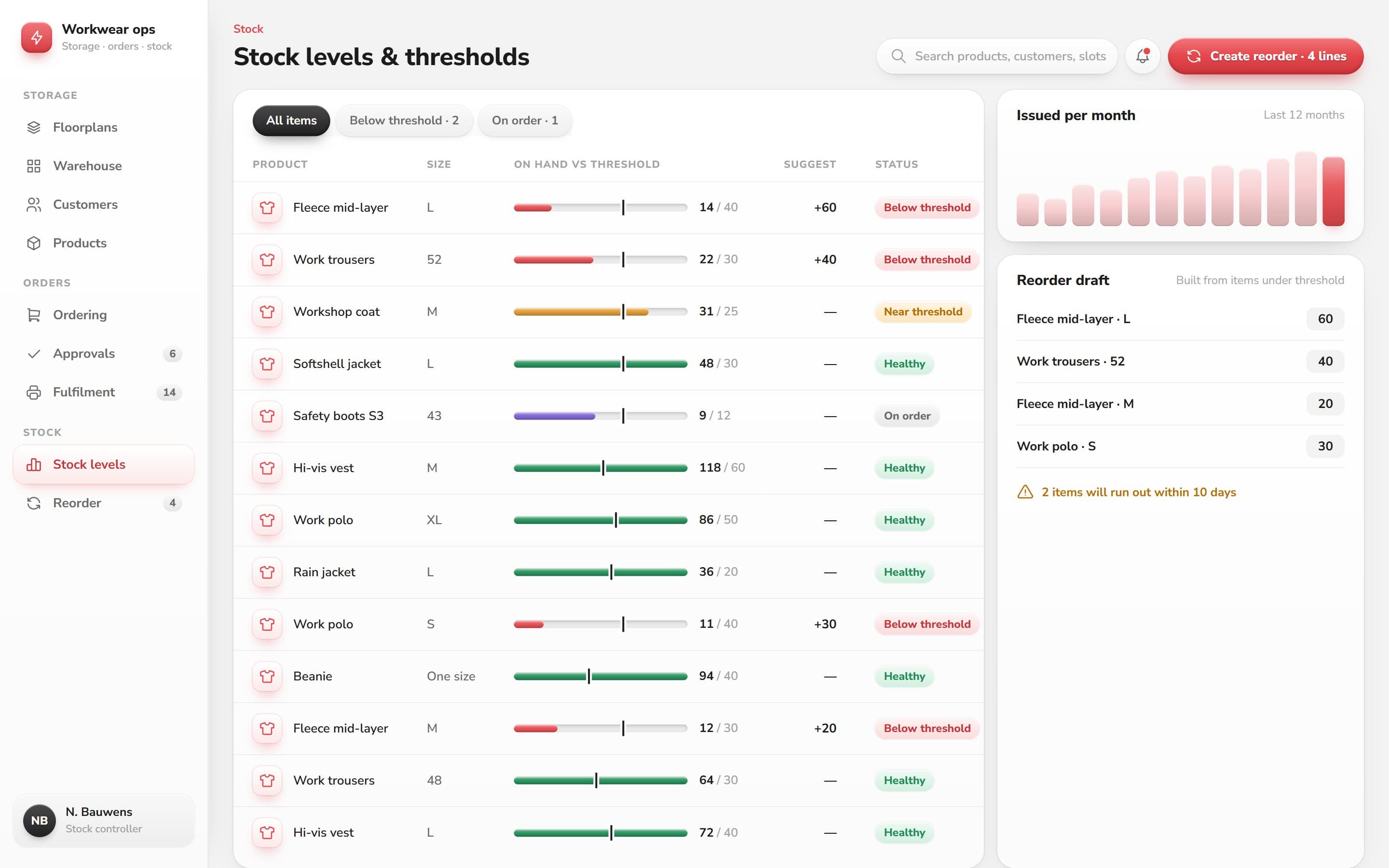The image size is (1389, 868).
Task: Click the Reorder refresh icon in sidebar
Action: 34,503
